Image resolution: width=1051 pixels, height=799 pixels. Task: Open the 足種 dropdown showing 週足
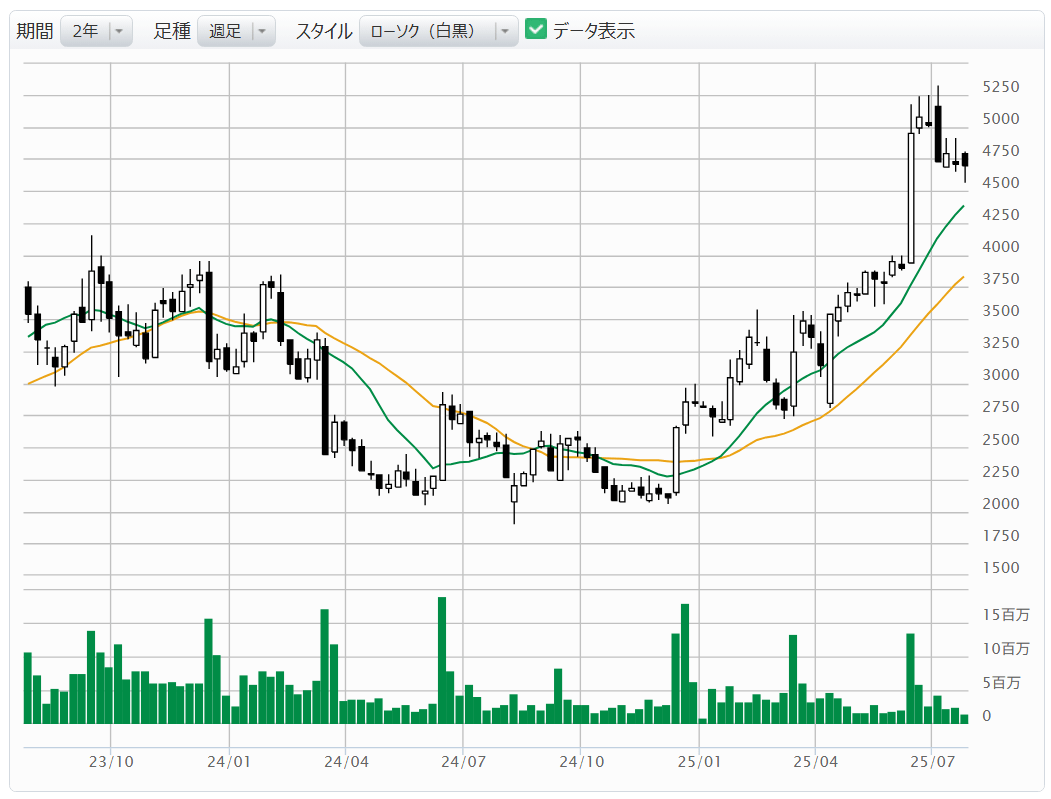236,31
